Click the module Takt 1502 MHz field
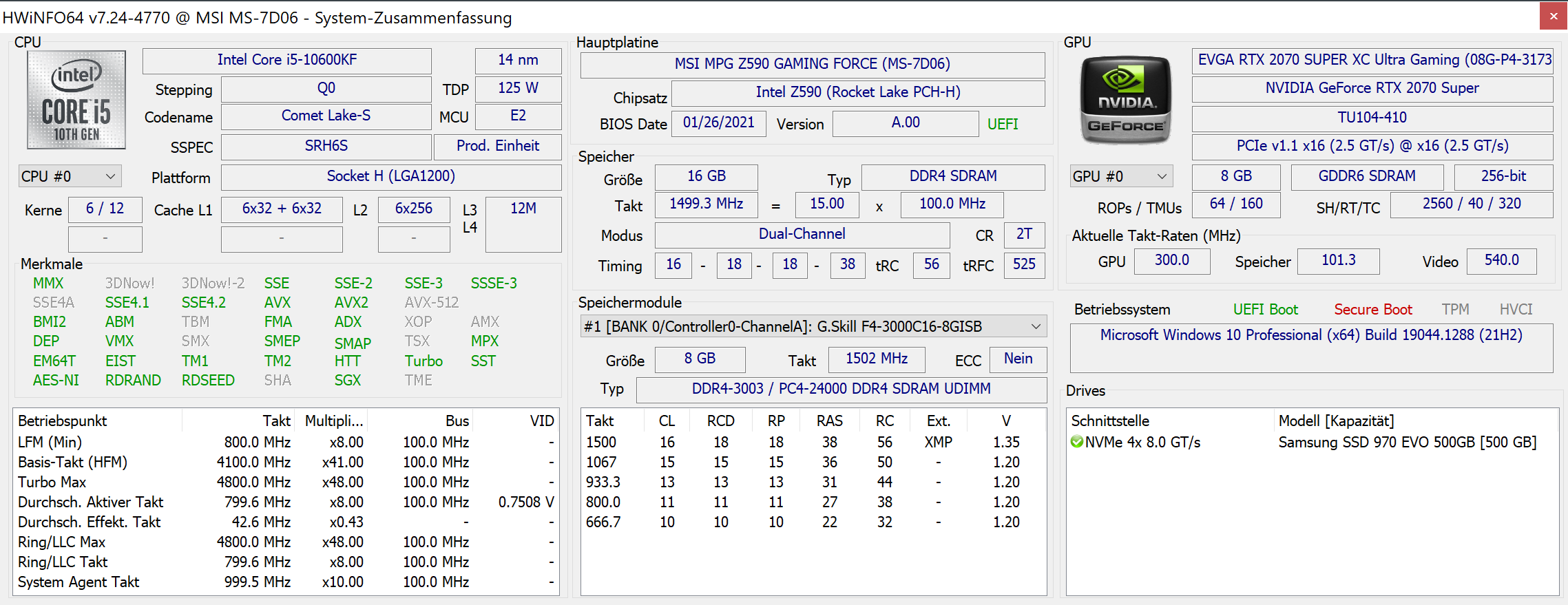 pos(877,359)
